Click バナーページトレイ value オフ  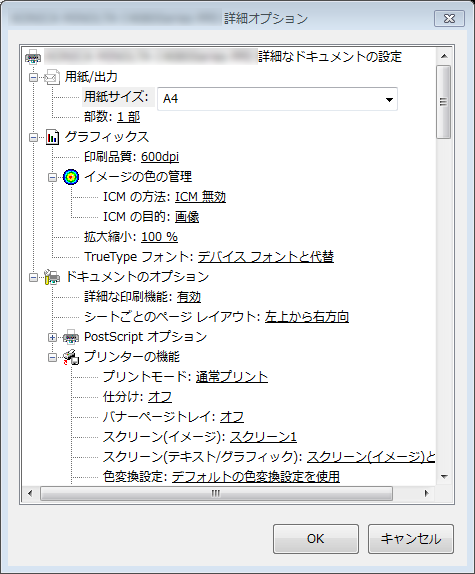coord(232,417)
